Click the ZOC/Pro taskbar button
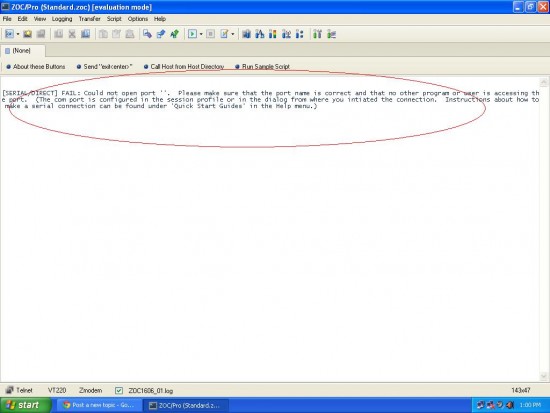The height and width of the screenshot is (413, 550). 186,405
